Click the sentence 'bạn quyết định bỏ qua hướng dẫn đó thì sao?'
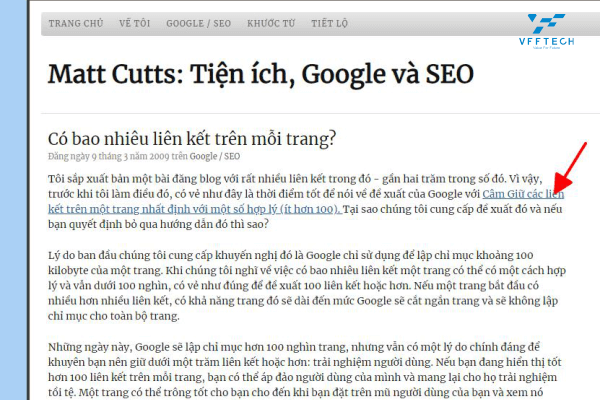The image size is (600, 400). coord(158,224)
